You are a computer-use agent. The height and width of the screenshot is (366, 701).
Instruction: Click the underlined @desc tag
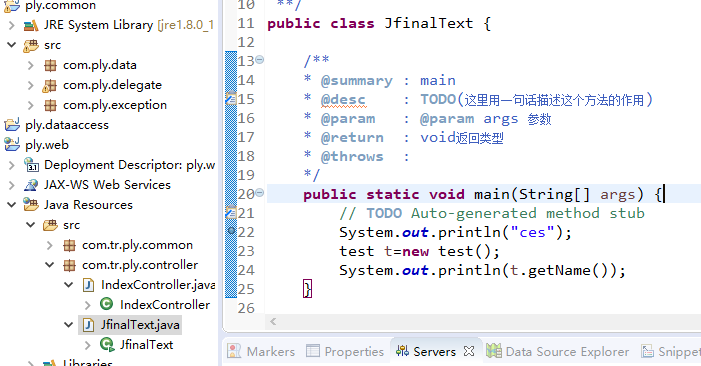point(343,100)
